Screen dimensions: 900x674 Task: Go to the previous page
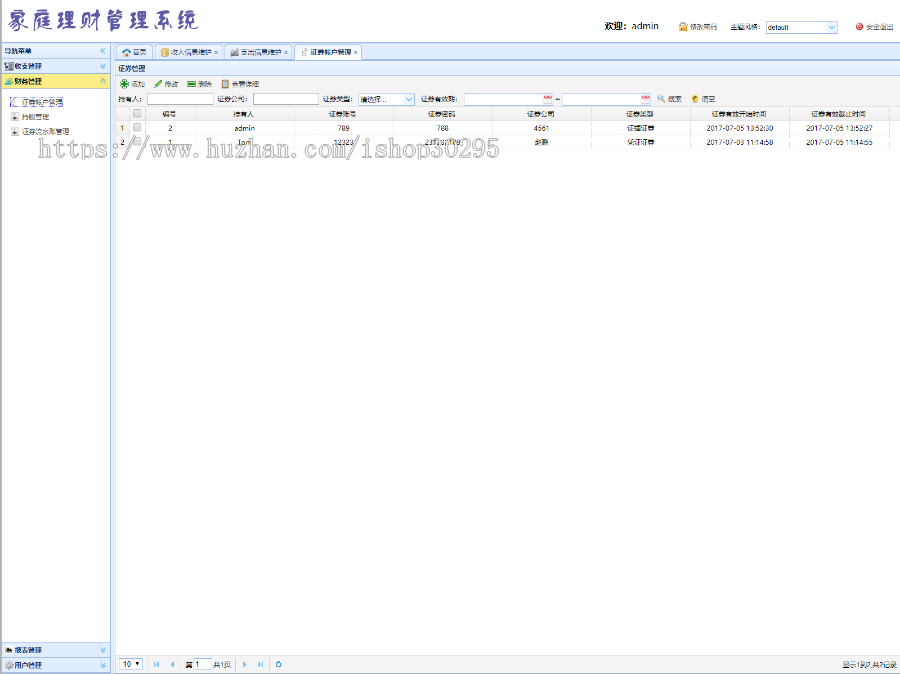[x=172, y=664]
